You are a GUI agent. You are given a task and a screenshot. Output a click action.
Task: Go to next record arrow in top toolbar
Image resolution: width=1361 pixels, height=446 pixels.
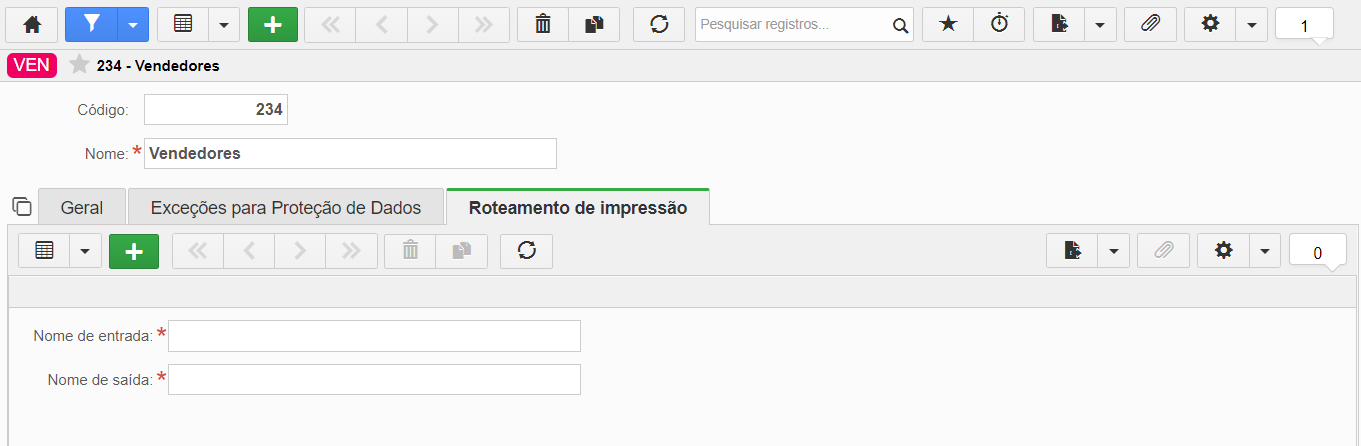432,25
